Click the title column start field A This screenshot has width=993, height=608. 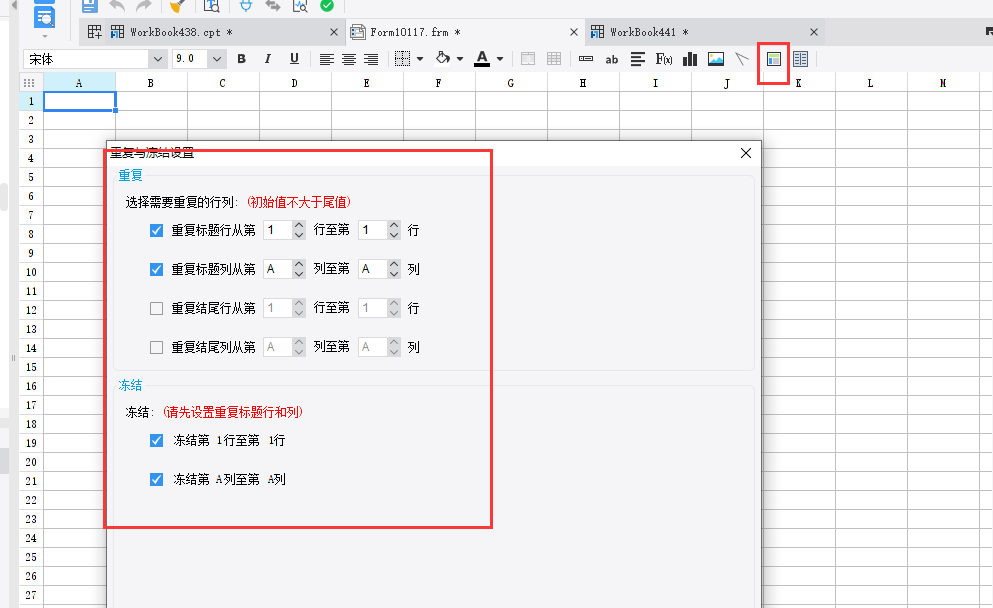(x=277, y=269)
